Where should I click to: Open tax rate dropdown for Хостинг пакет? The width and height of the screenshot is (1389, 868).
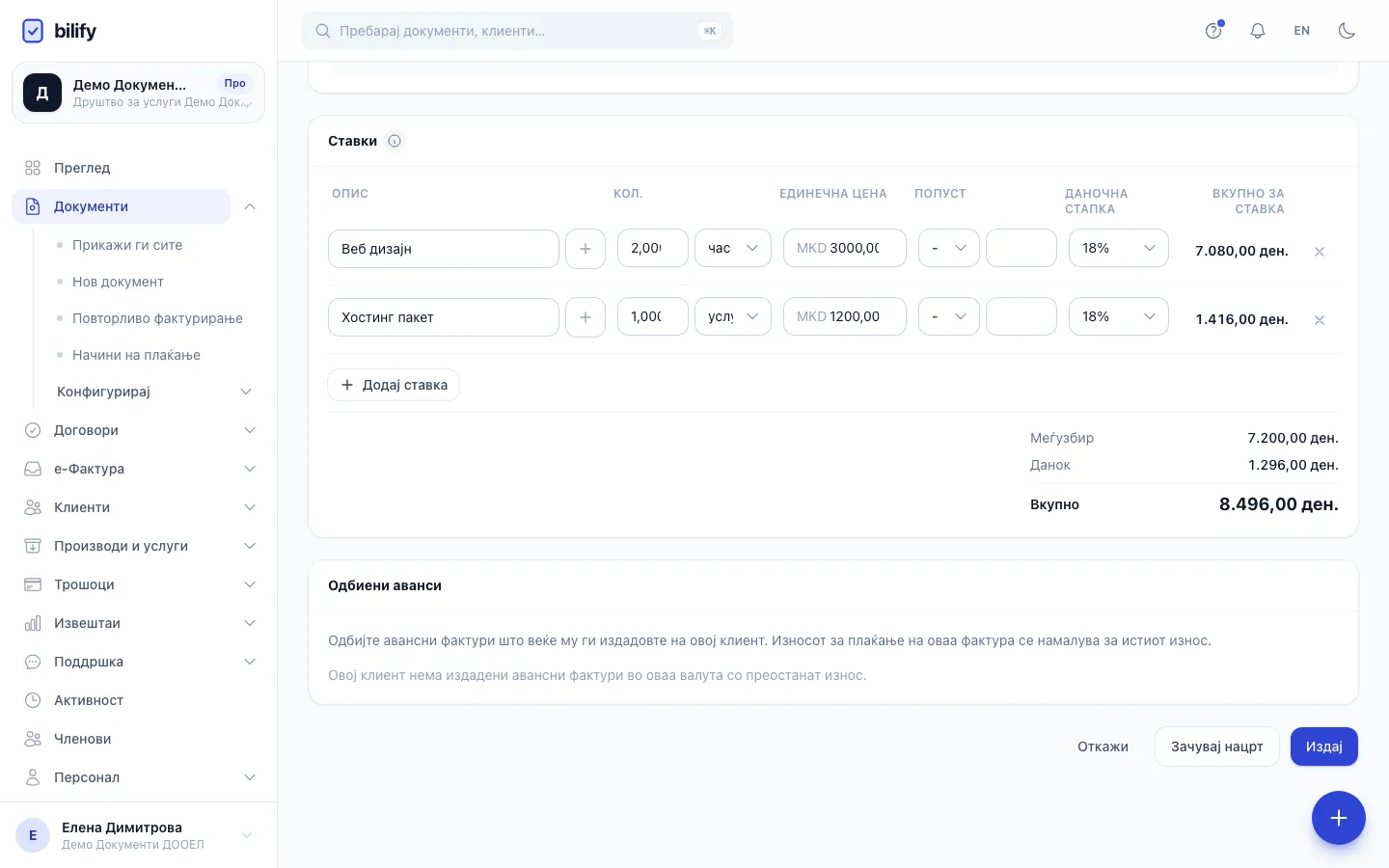point(1119,316)
